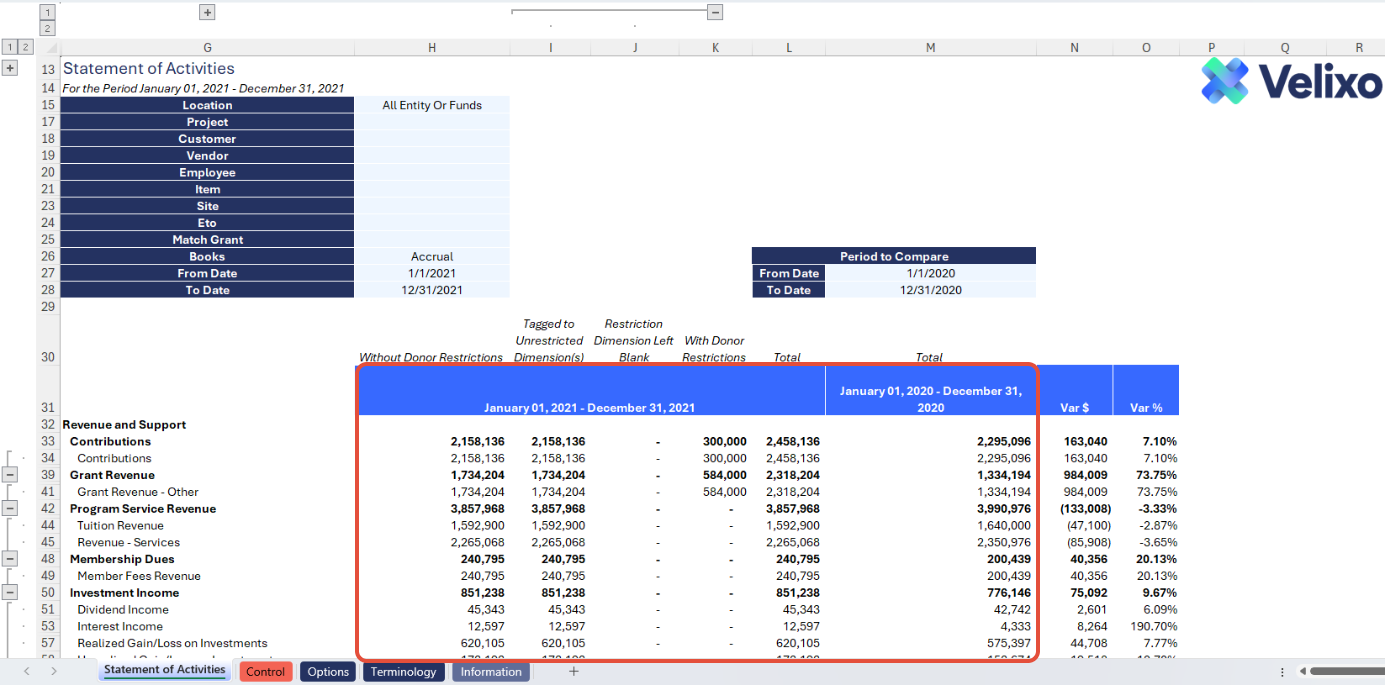Select row 13 header
The height and width of the screenshot is (685, 1385).
[x=48, y=69]
